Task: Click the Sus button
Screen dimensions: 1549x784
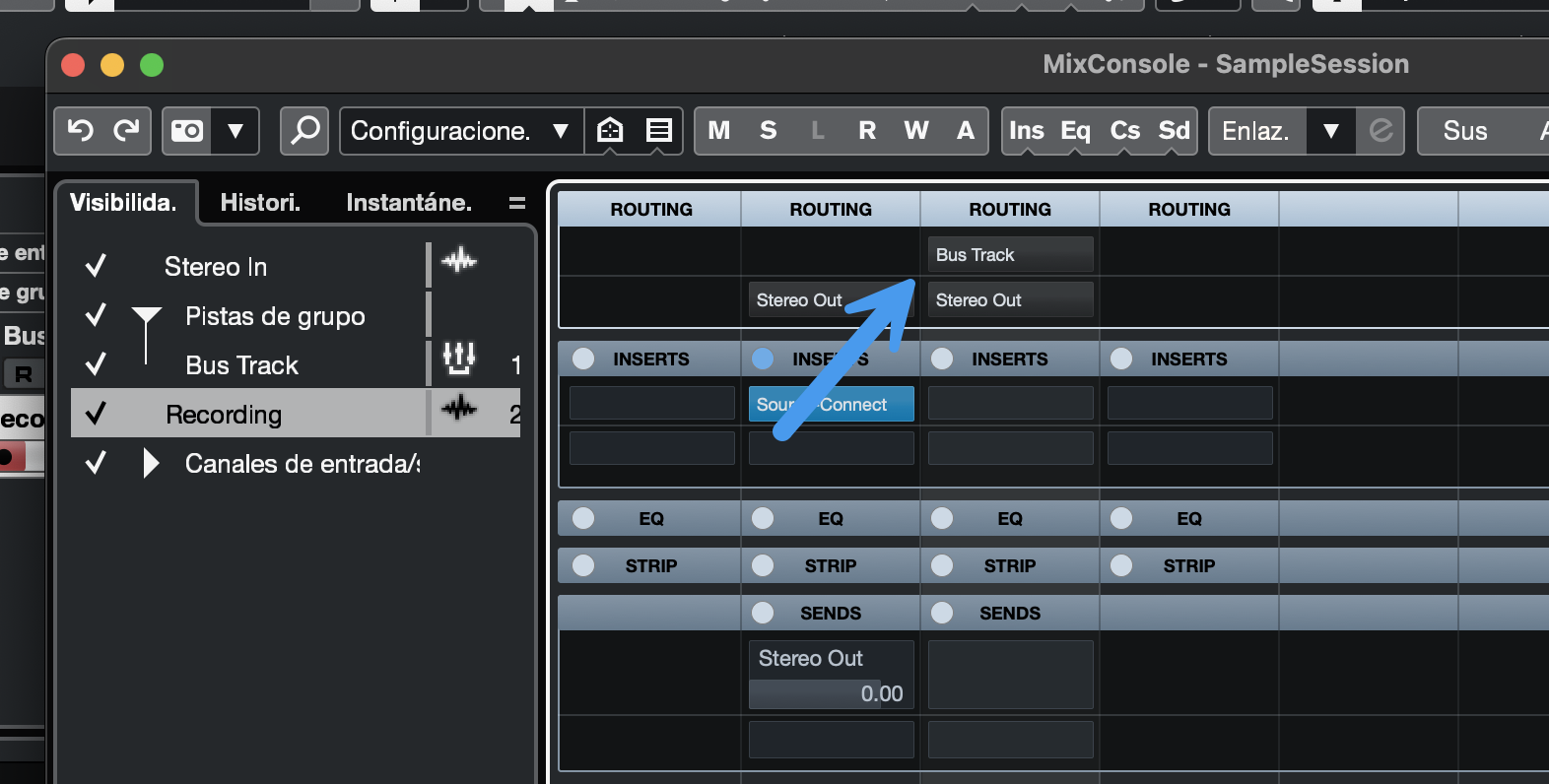Action: [x=1464, y=131]
